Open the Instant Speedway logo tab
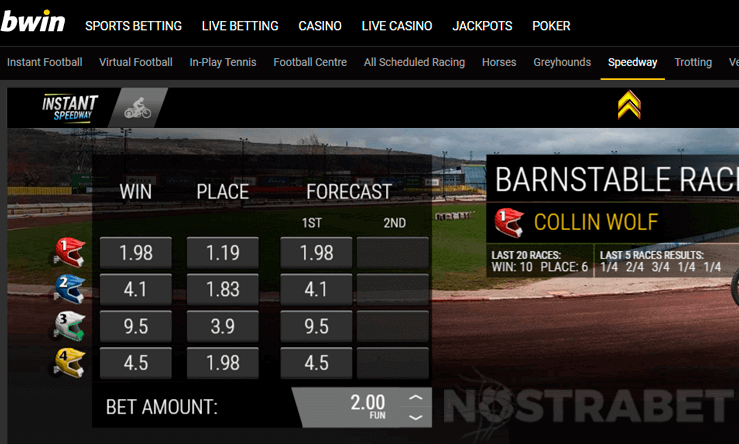Screen dimensions: 739x444 point(70,108)
